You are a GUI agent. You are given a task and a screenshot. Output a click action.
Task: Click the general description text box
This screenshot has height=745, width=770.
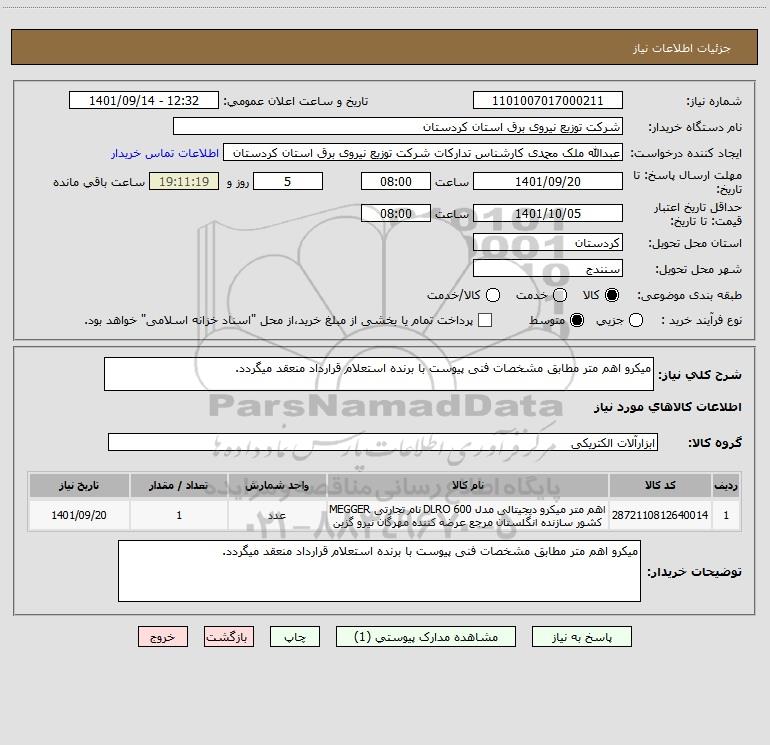click(x=379, y=374)
